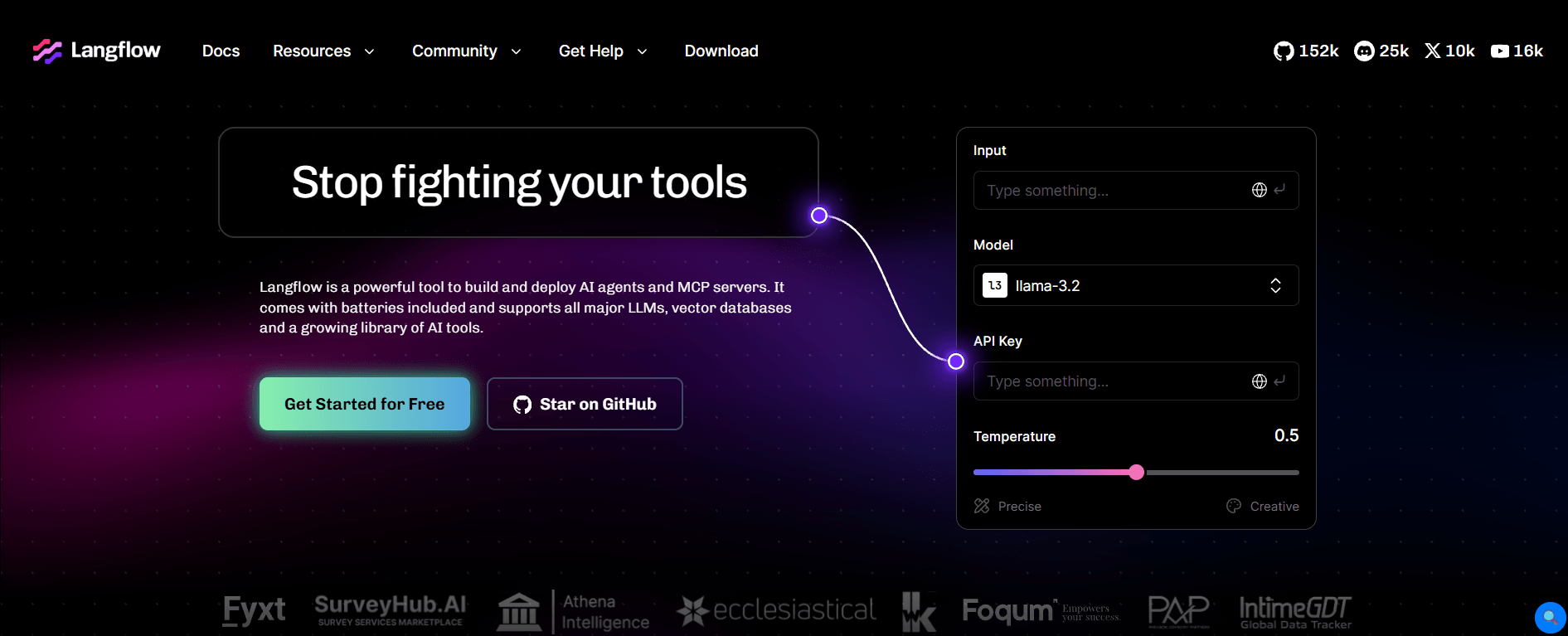Expand the Resources menu
1568x636 pixels.
[323, 51]
